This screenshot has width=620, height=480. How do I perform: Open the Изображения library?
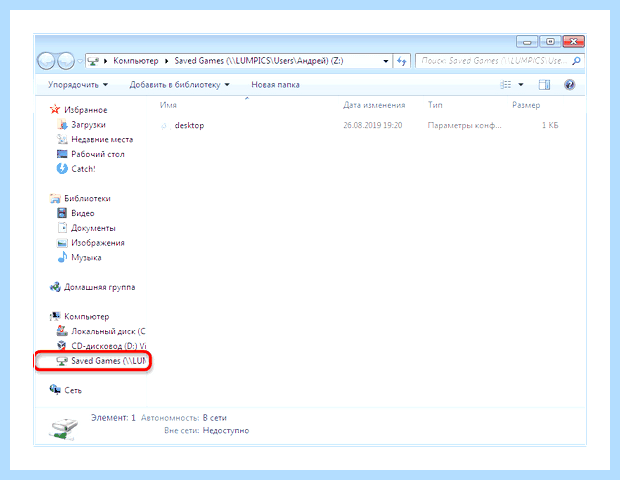tap(98, 243)
